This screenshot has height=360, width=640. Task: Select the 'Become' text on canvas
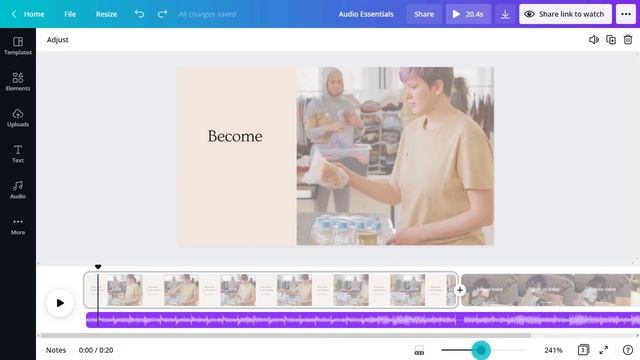[235, 136]
